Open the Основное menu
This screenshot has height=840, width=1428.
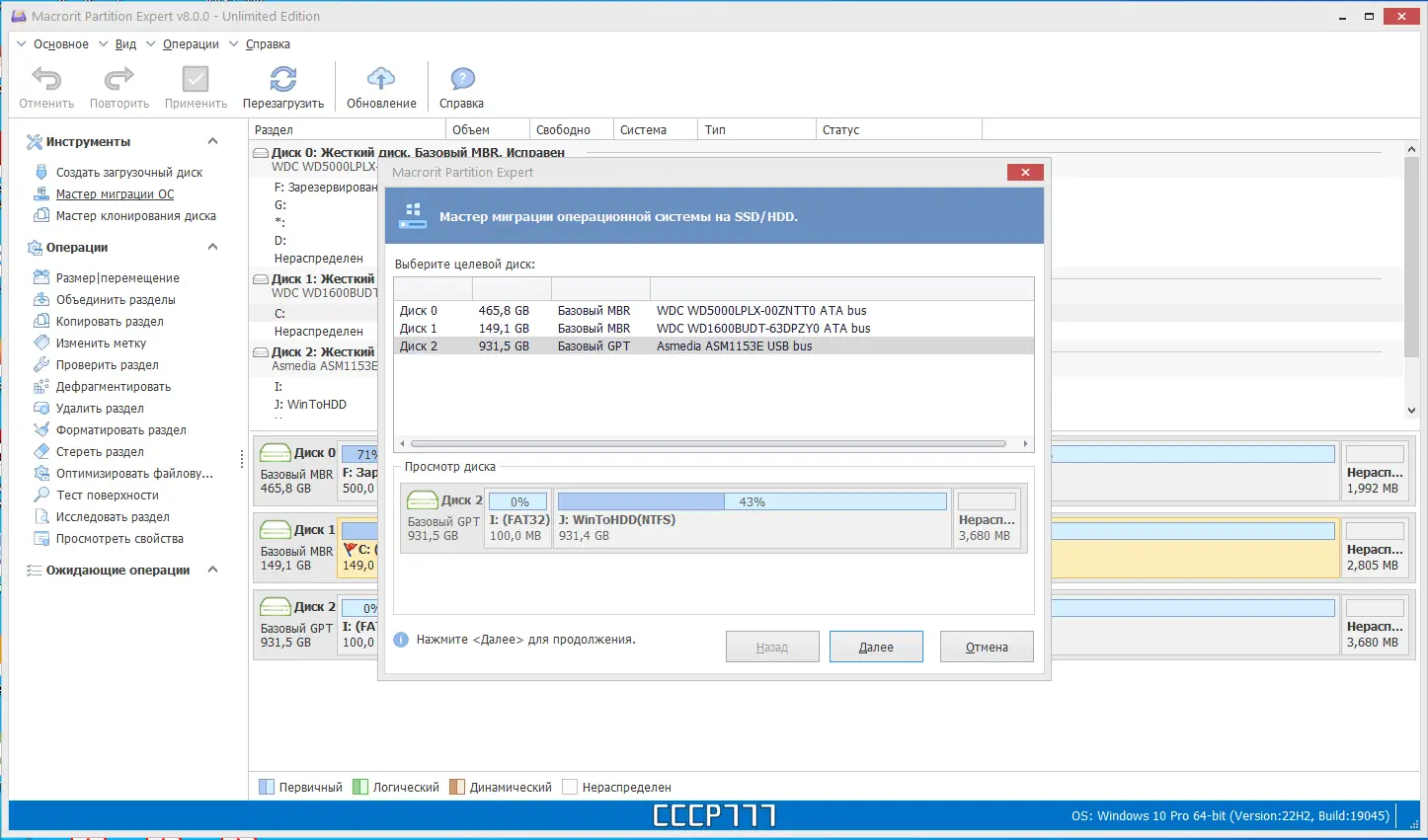click(61, 43)
